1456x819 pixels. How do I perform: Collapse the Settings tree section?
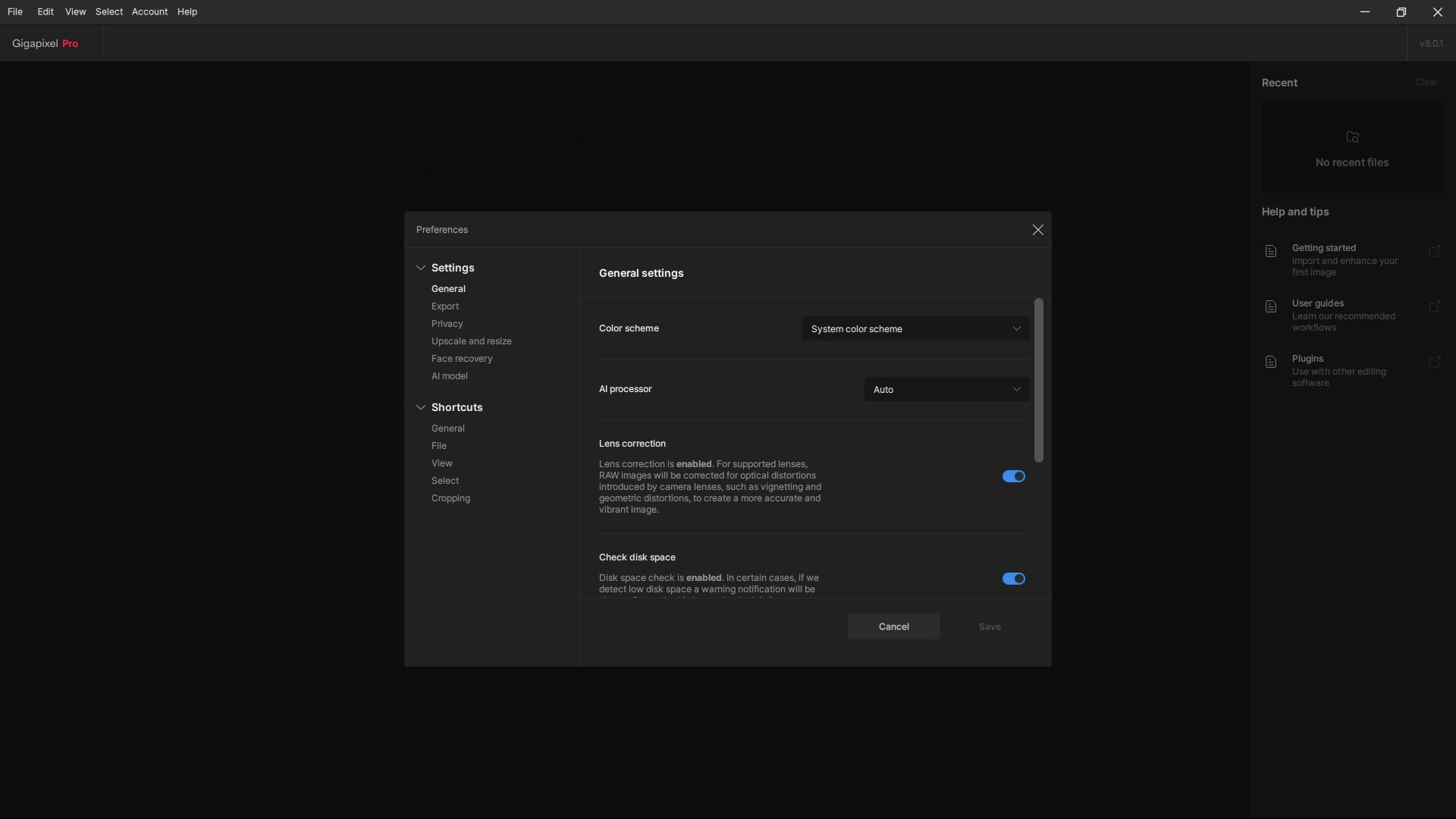tap(421, 268)
